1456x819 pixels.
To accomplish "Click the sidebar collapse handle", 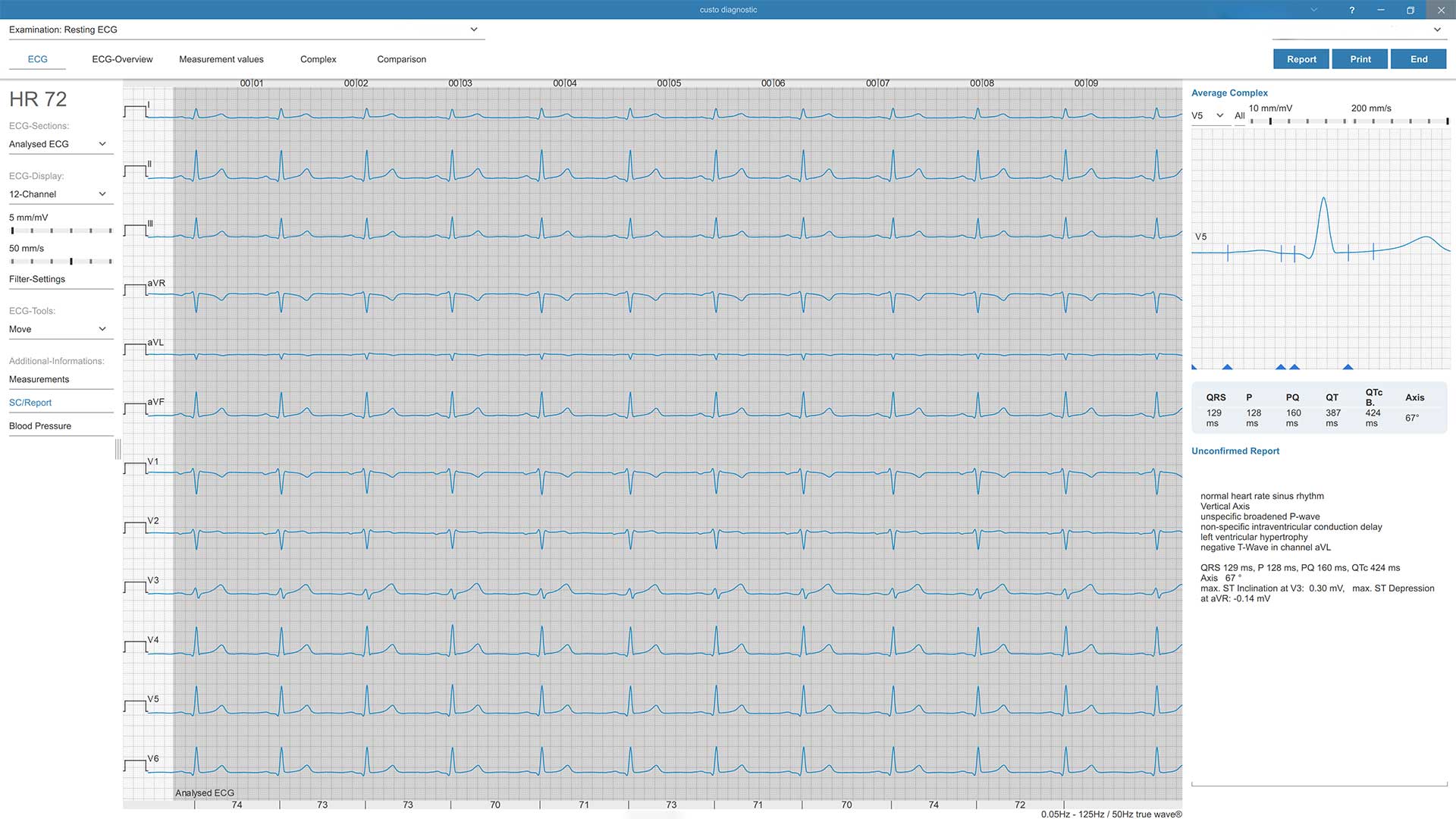I will [118, 449].
